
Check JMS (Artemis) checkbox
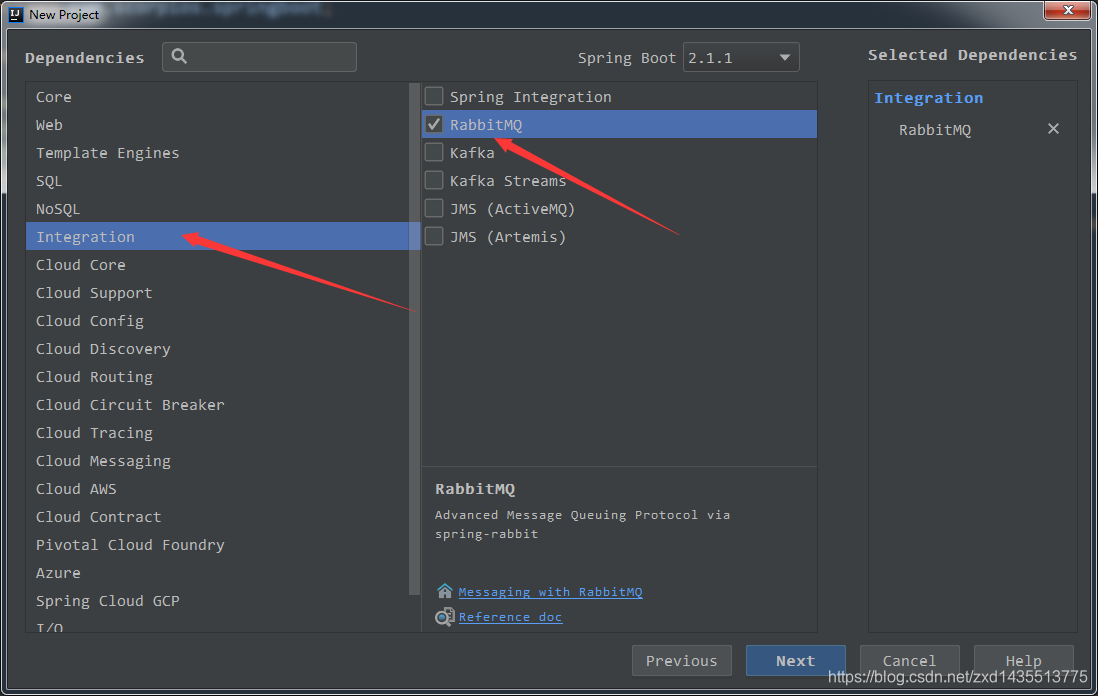(x=434, y=236)
